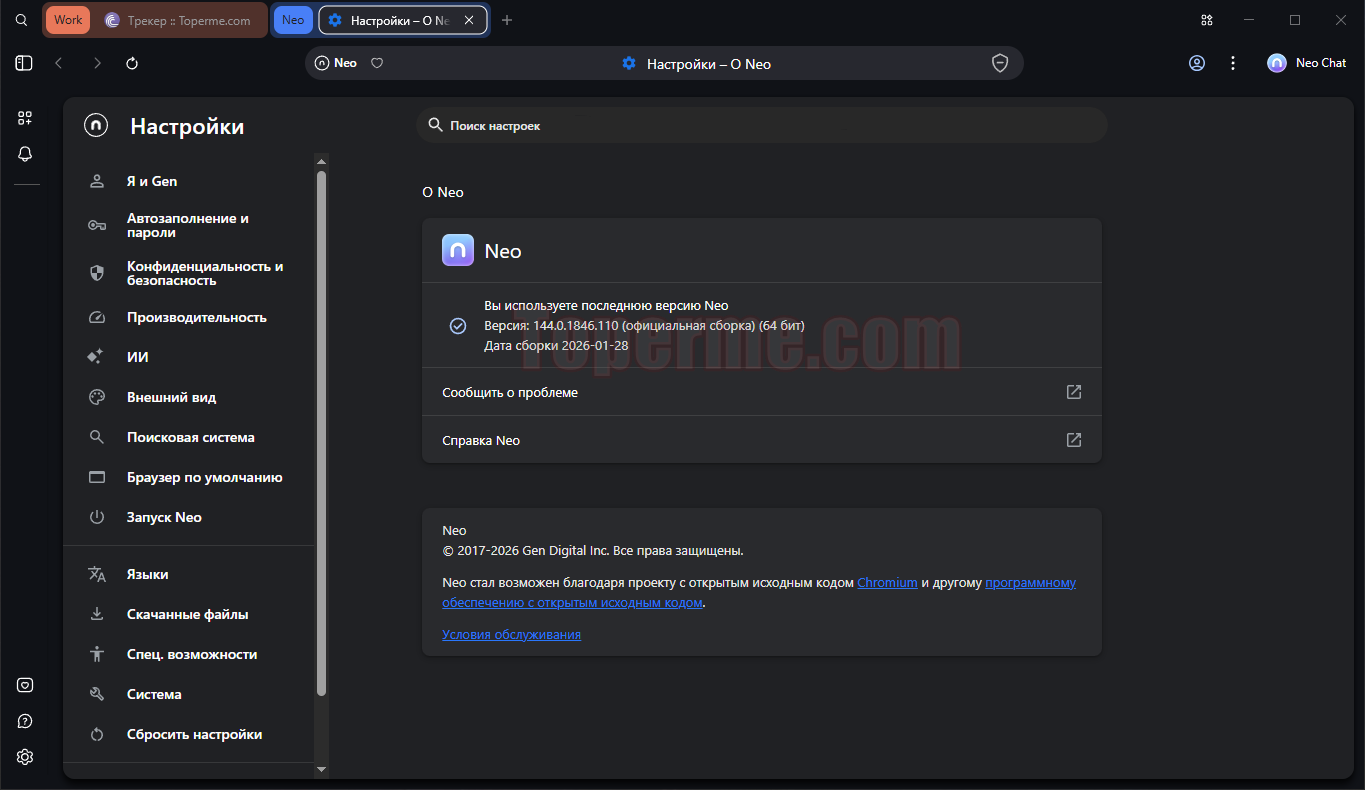1365x790 pixels.
Task: Open the workspaces grid icon in the tab strip
Action: coord(1207,20)
